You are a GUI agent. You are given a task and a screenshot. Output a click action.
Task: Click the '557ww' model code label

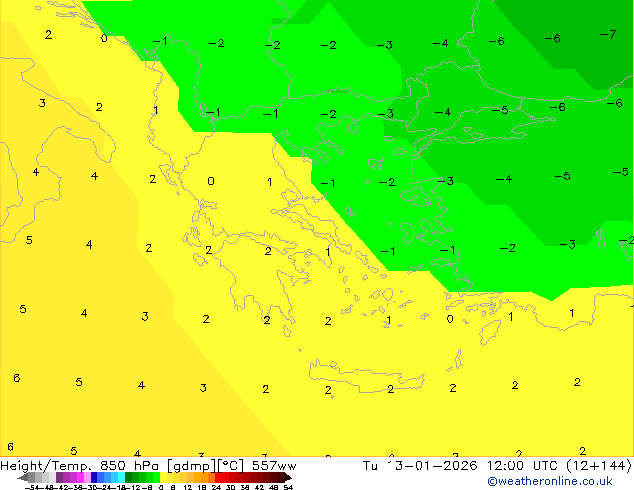(x=274, y=466)
